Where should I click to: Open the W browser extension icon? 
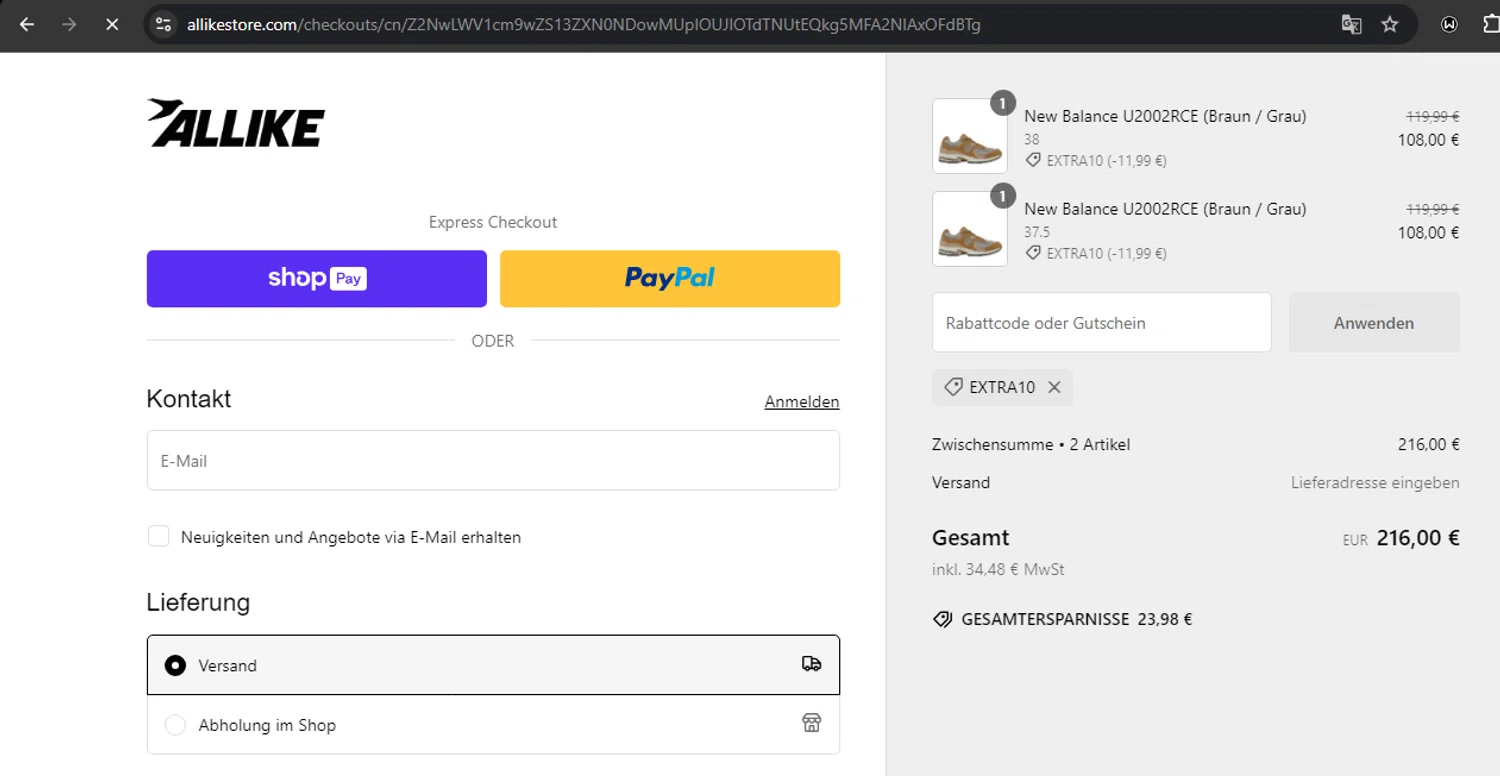(x=1449, y=25)
